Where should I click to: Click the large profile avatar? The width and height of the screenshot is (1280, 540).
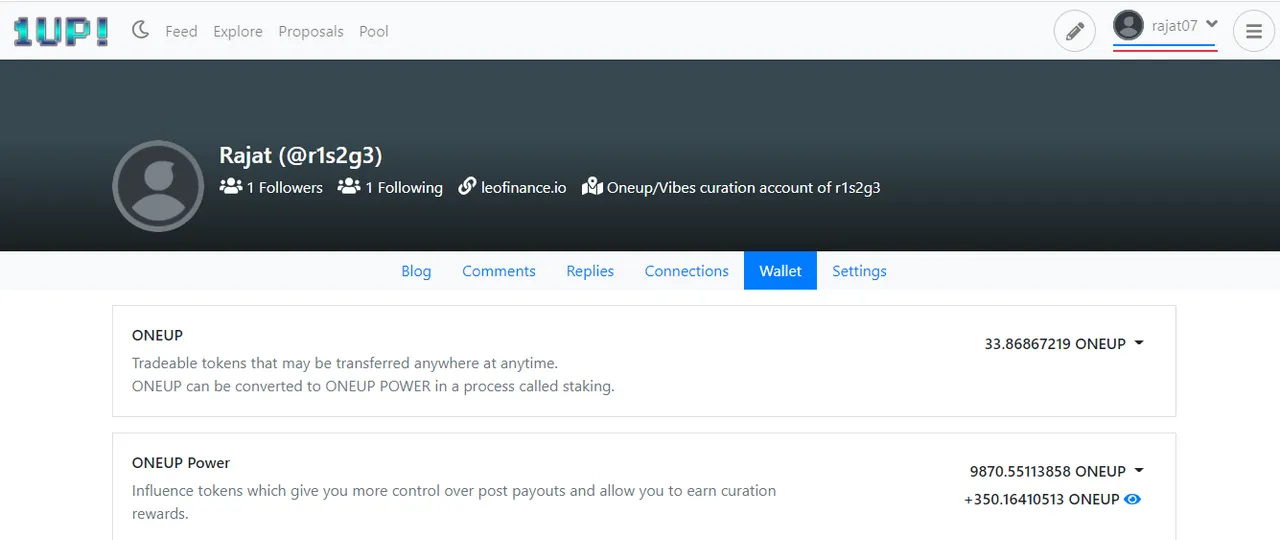click(x=159, y=186)
